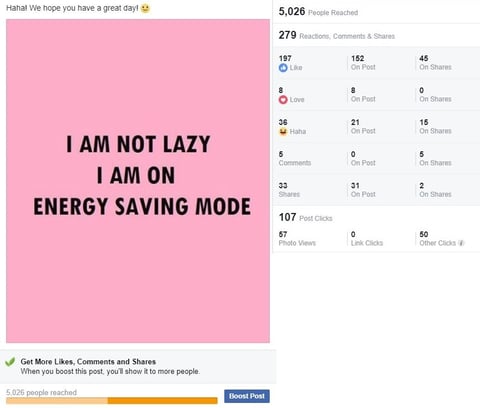Click the Haha laughing face icon

coord(283,131)
